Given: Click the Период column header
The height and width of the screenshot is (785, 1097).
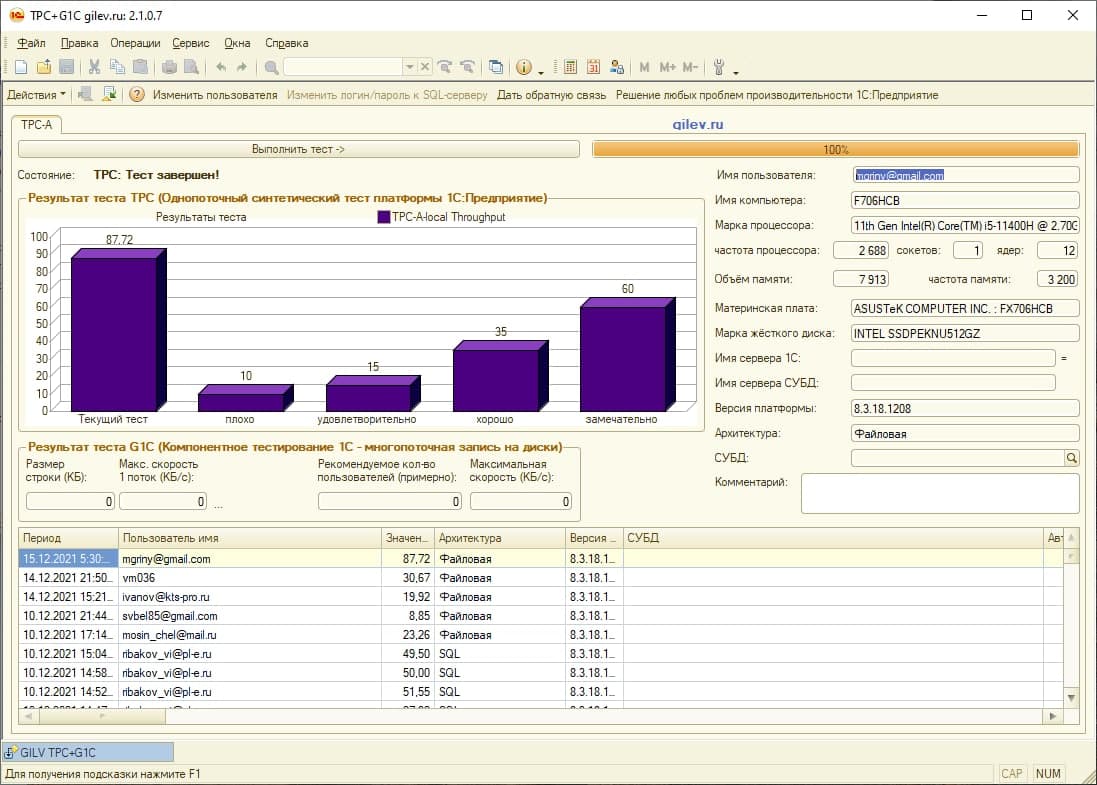Looking at the screenshot, I should (x=69, y=537).
